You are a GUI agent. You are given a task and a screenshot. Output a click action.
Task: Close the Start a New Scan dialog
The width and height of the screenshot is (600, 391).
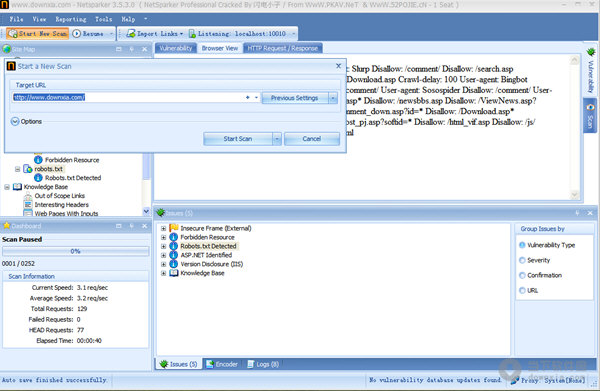[x=338, y=66]
